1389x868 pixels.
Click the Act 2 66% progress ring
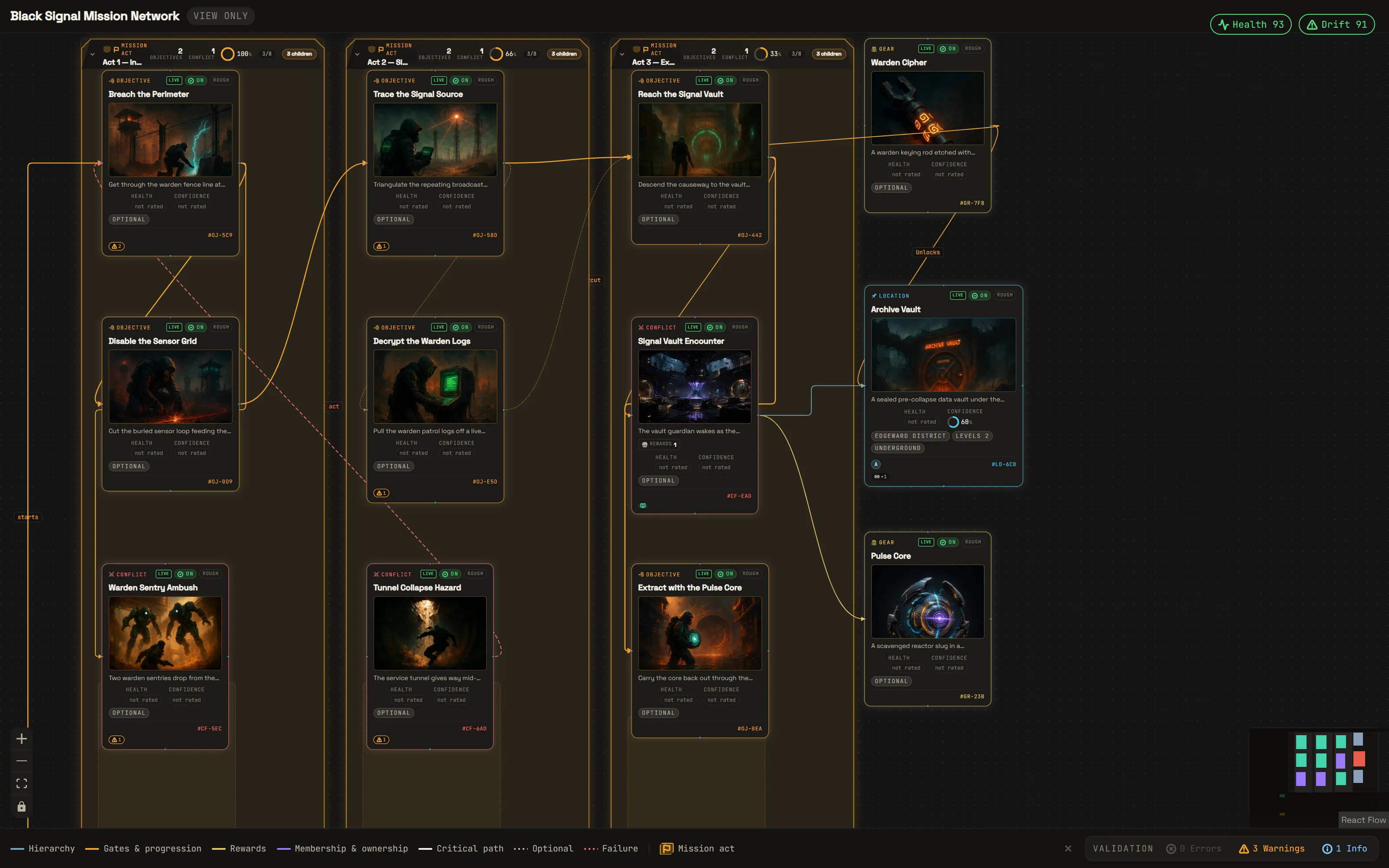pyautogui.click(x=496, y=54)
